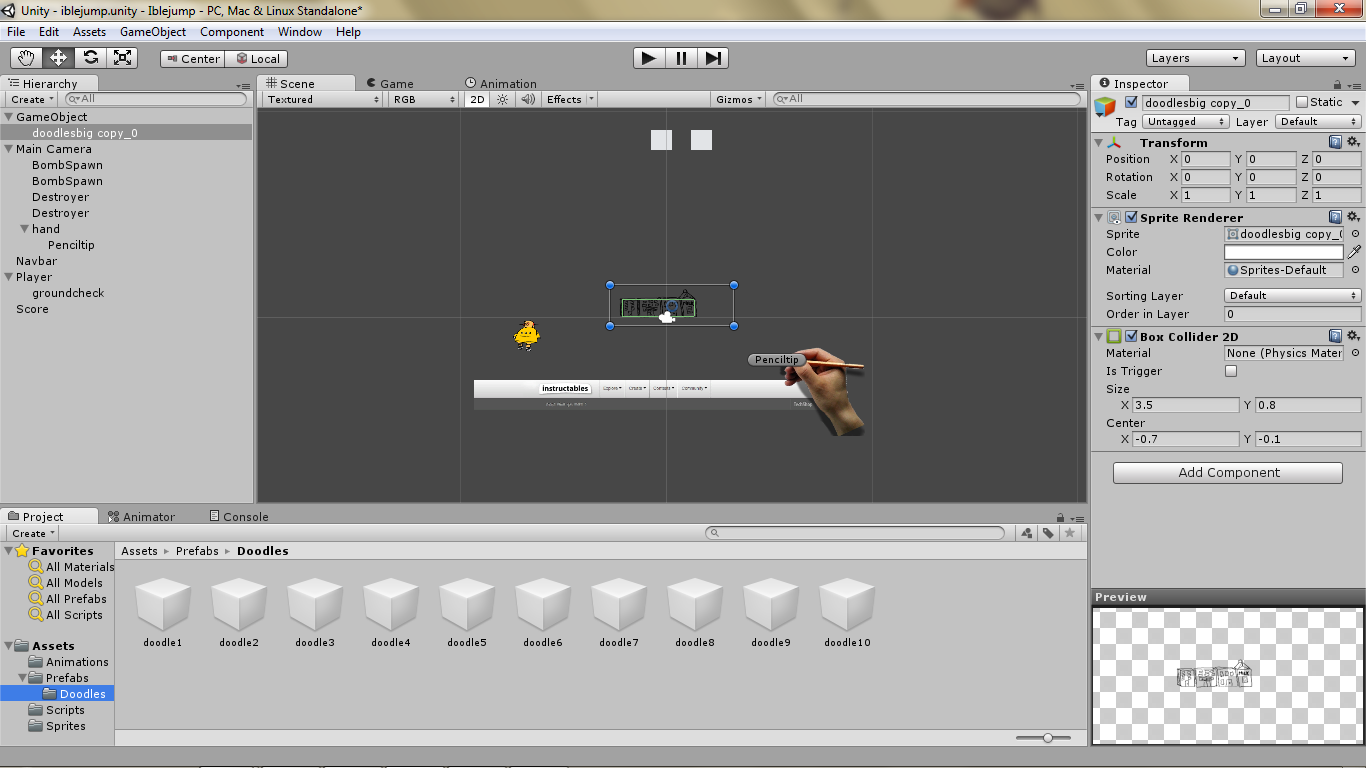Image resolution: width=1366 pixels, height=768 pixels.
Task: Click the GameObject cube icon in Inspector
Action: click(1105, 107)
